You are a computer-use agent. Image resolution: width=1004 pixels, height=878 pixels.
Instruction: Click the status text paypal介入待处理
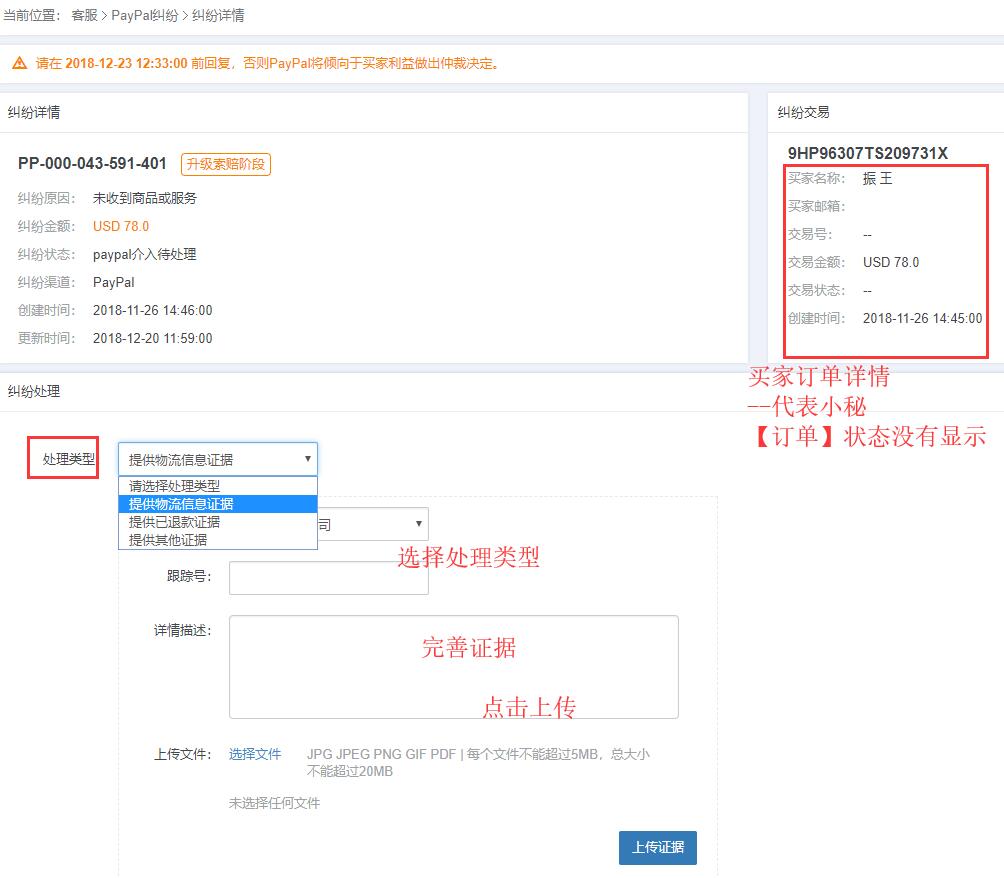pos(145,254)
